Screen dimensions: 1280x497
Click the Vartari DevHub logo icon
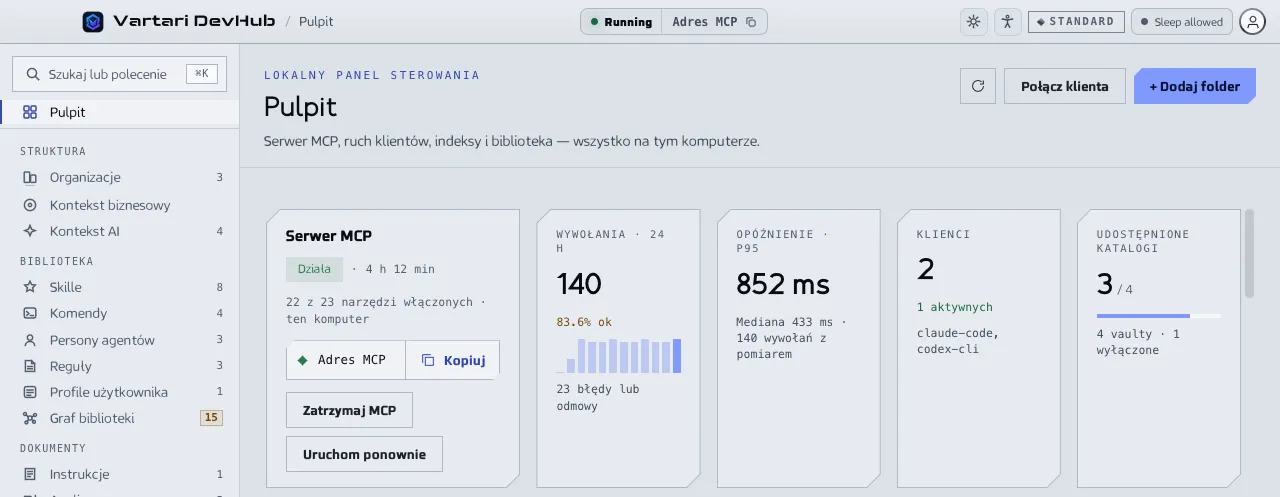click(x=93, y=21)
